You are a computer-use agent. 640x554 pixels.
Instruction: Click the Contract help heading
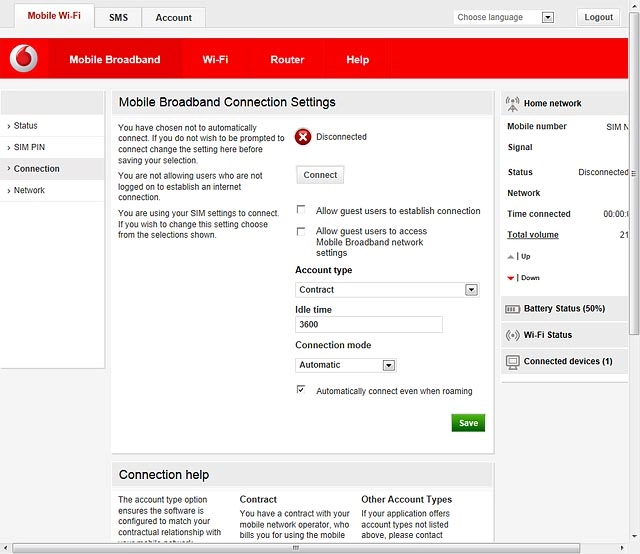(x=258, y=499)
